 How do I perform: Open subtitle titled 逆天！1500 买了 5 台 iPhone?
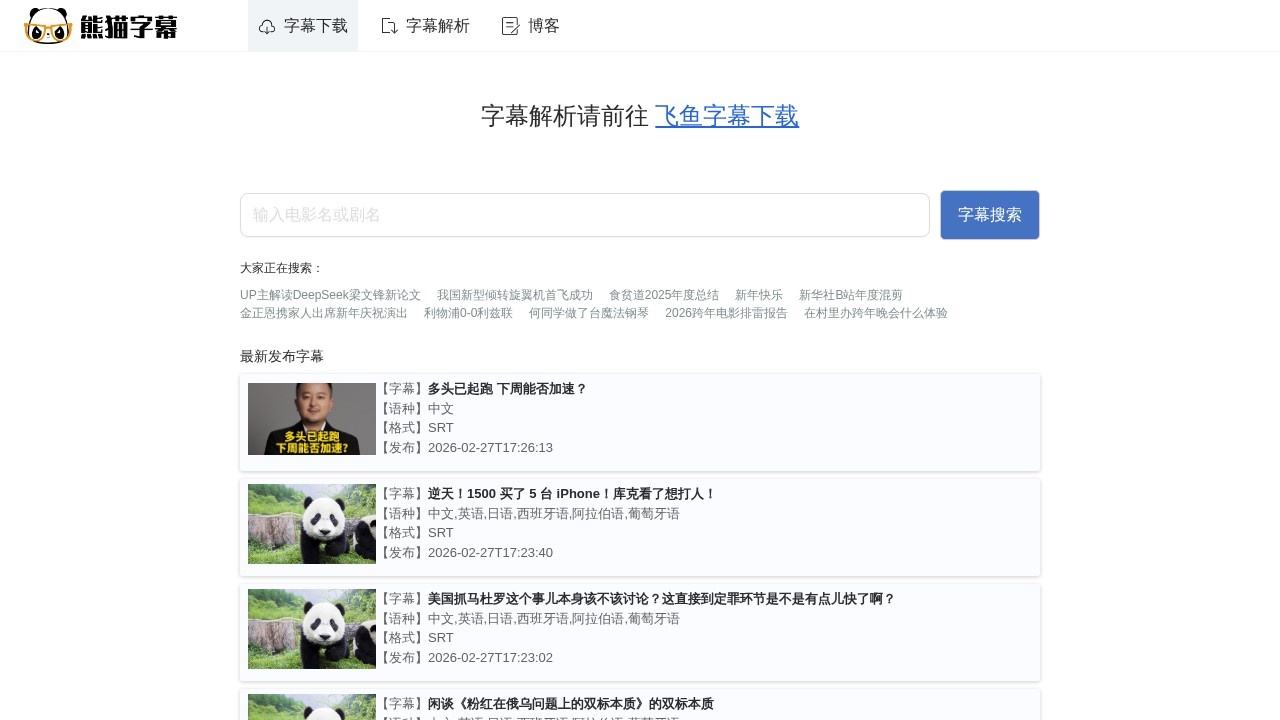point(571,494)
